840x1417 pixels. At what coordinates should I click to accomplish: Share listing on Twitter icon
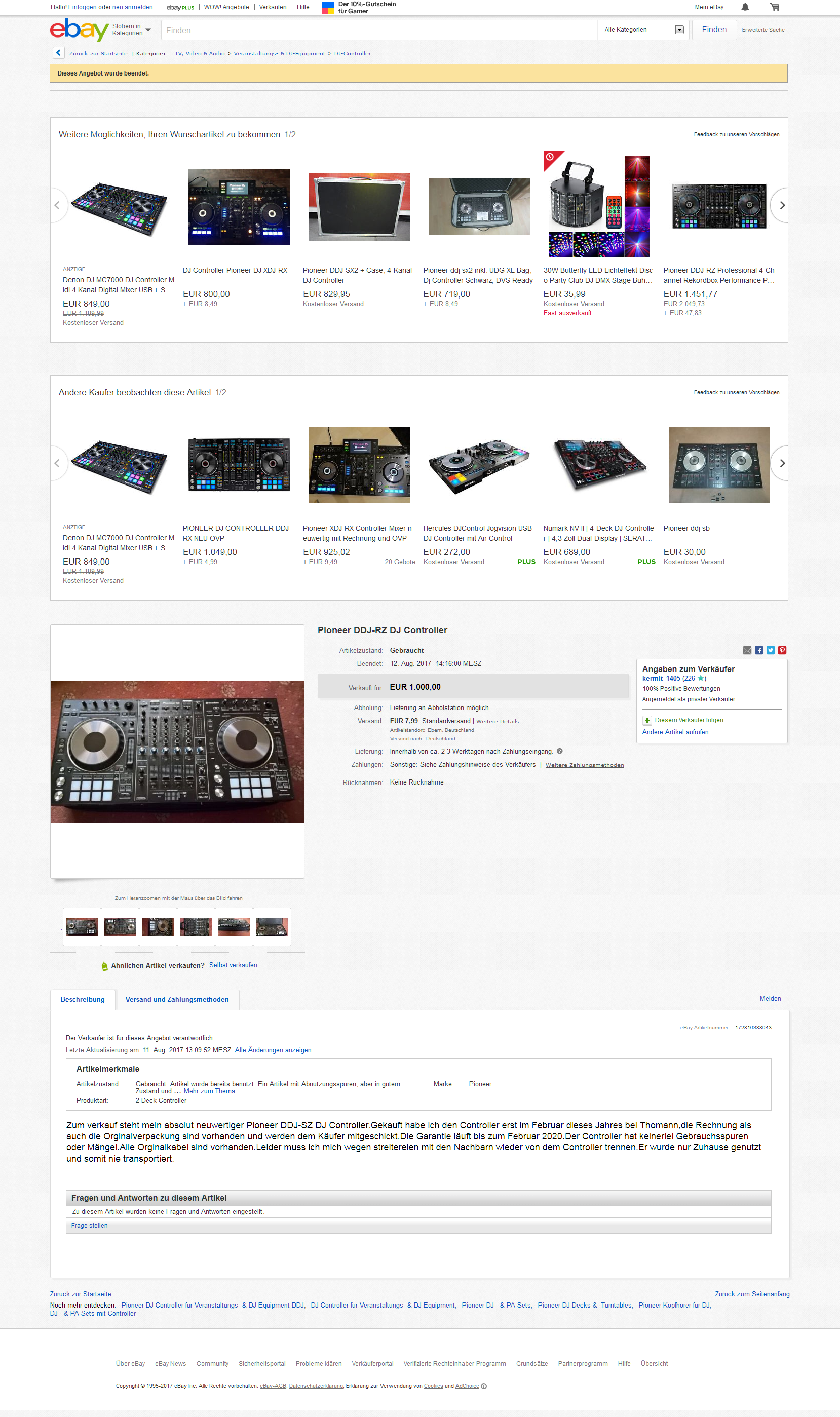point(771,651)
